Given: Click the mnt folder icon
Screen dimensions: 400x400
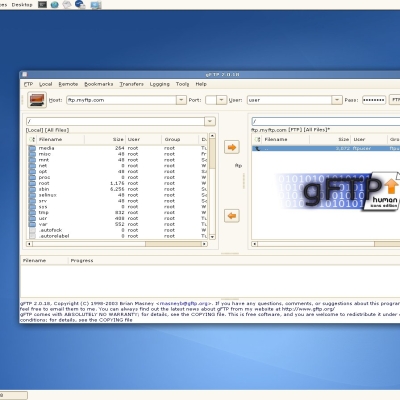Looking at the screenshot, I should tap(32, 160).
